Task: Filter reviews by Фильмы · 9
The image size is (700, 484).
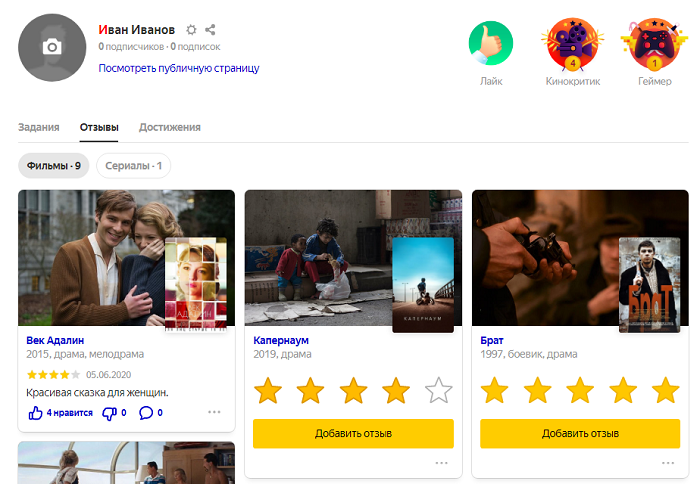Action: coord(54,166)
